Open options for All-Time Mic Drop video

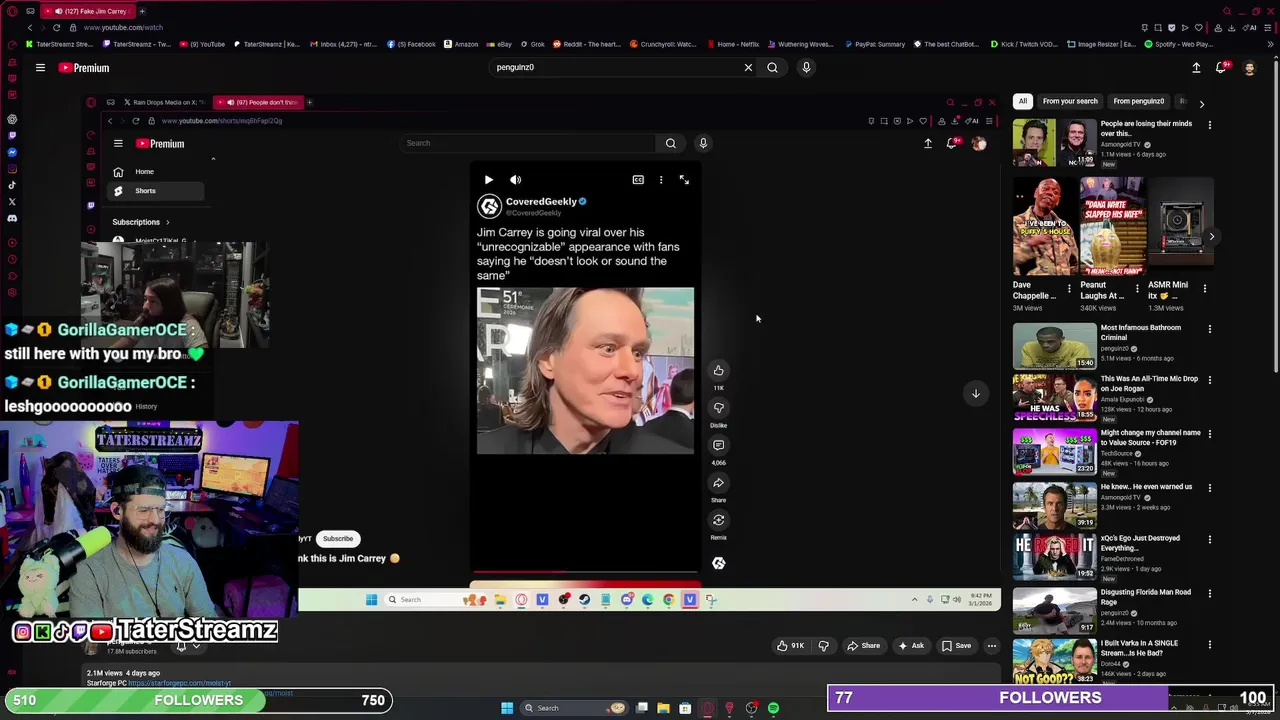point(1209,380)
